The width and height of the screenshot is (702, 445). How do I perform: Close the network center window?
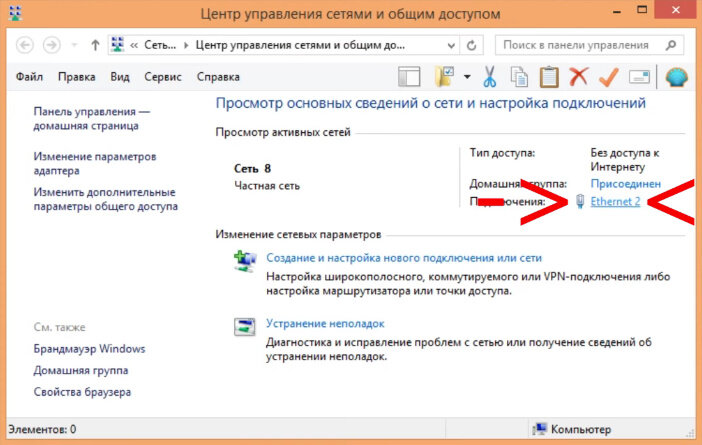tap(675, 10)
